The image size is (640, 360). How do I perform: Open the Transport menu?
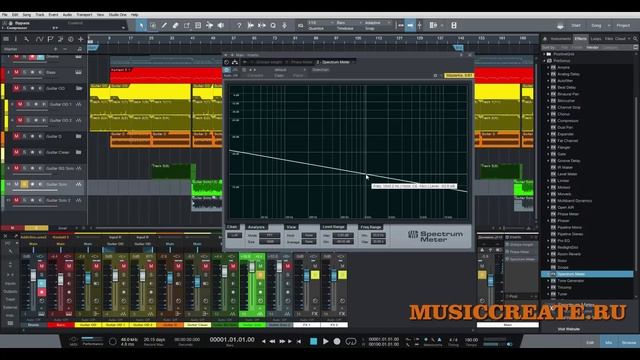coord(84,15)
